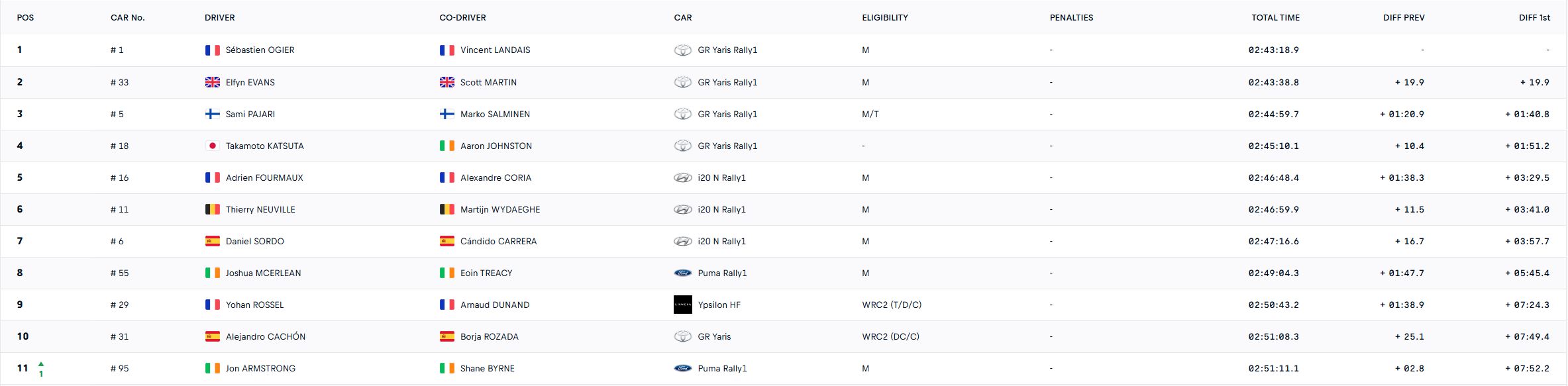Click co-driver name Shane BYRNE
The height and width of the screenshot is (386, 1568).
pos(488,368)
